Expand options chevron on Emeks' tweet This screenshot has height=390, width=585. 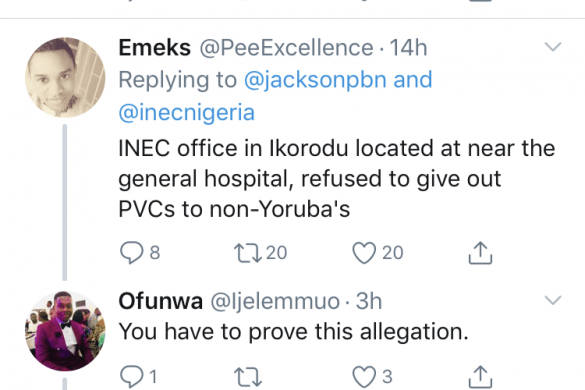(553, 47)
